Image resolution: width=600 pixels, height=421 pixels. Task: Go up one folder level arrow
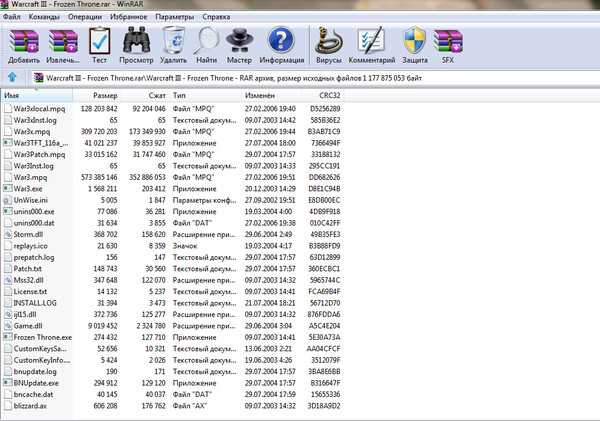click(x=12, y=77)
